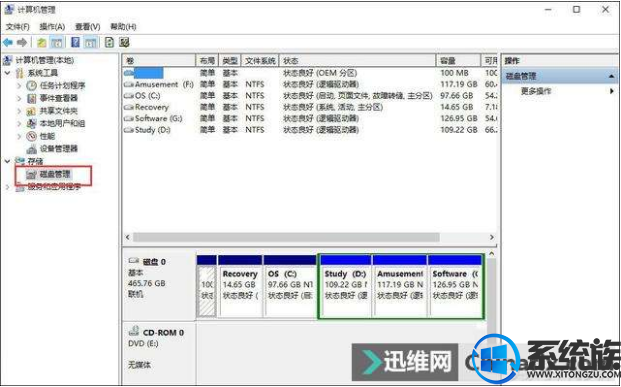Select the Study (D:) volume row
The width and height of the screenshot is (621, 387).
pos(310,130)
